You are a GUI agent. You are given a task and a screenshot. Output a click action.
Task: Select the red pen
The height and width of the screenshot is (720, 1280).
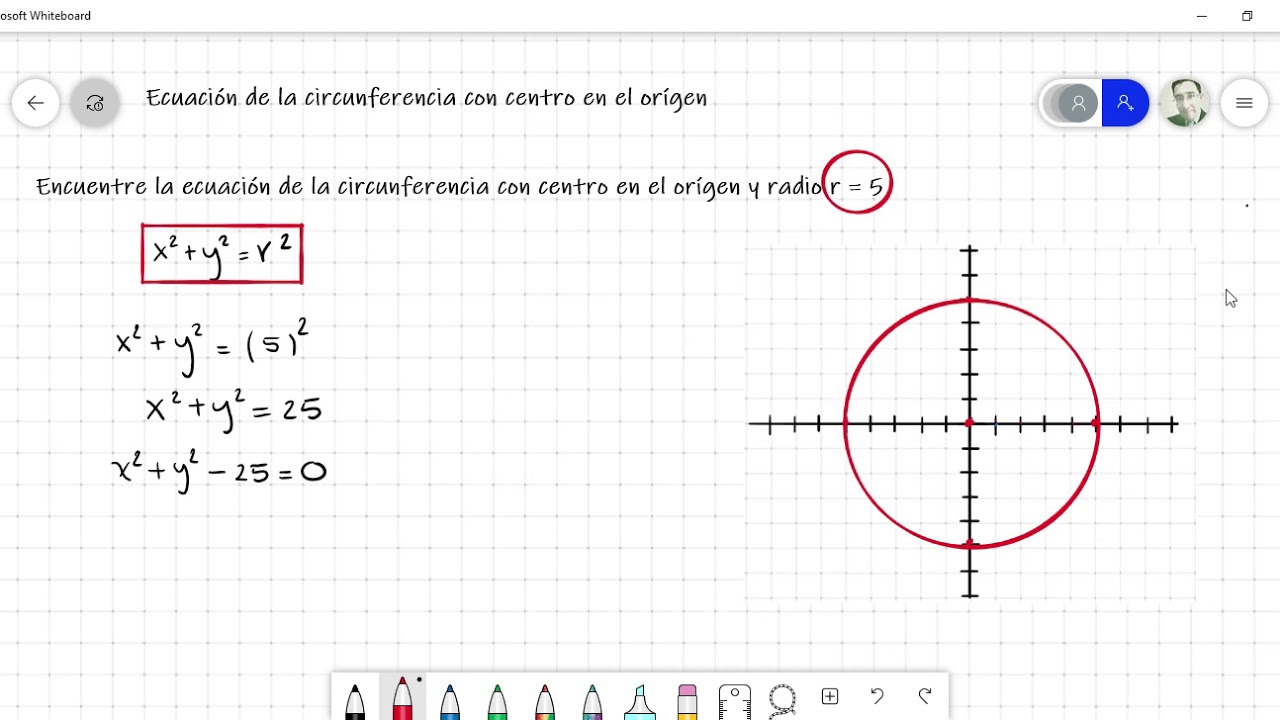click(402, 697)
